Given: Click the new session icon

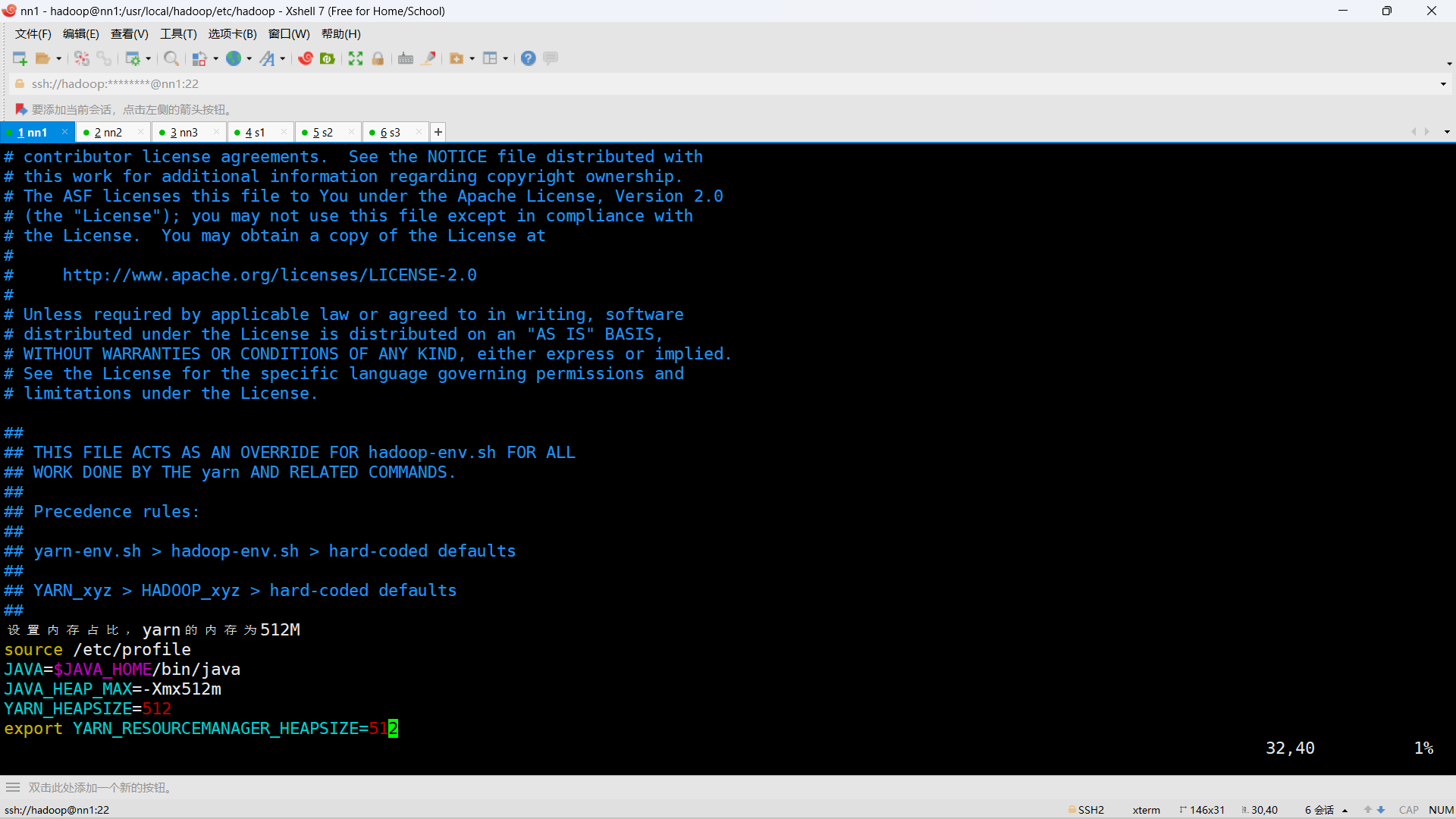Looking at the screenshot, I should point(20,58).
